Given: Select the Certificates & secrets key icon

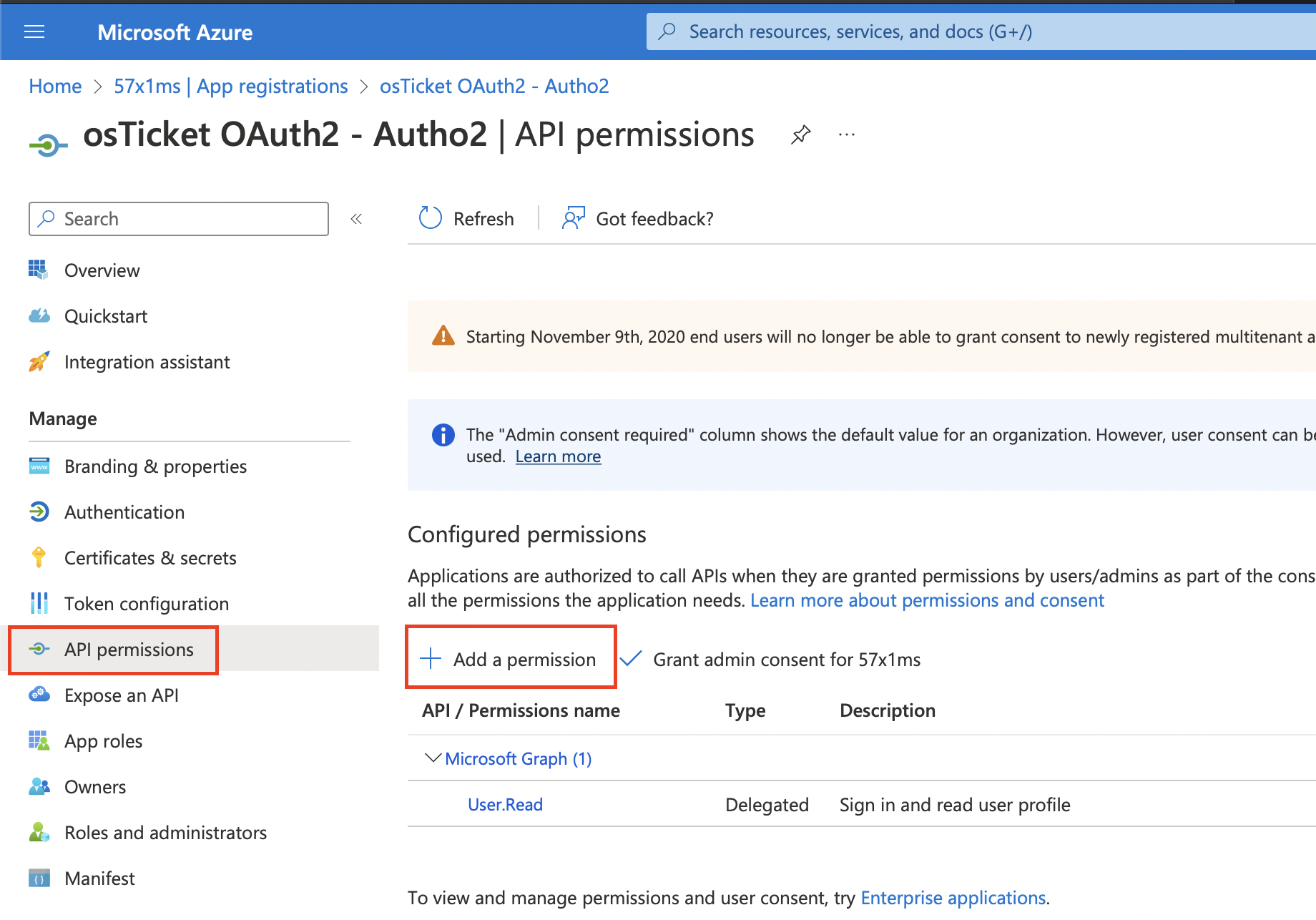Looking at the screenshot, I should (x=39, y=557).
